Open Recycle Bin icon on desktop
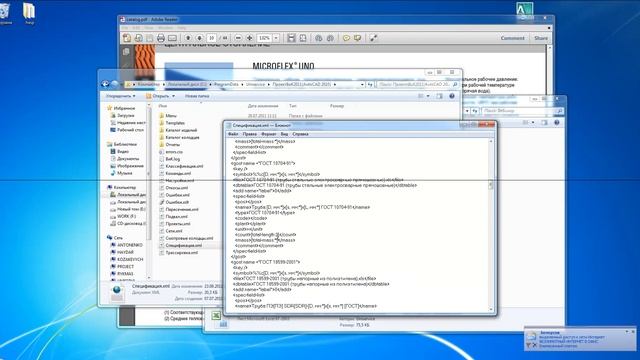640x360 pixels. [x=4, y=13]
